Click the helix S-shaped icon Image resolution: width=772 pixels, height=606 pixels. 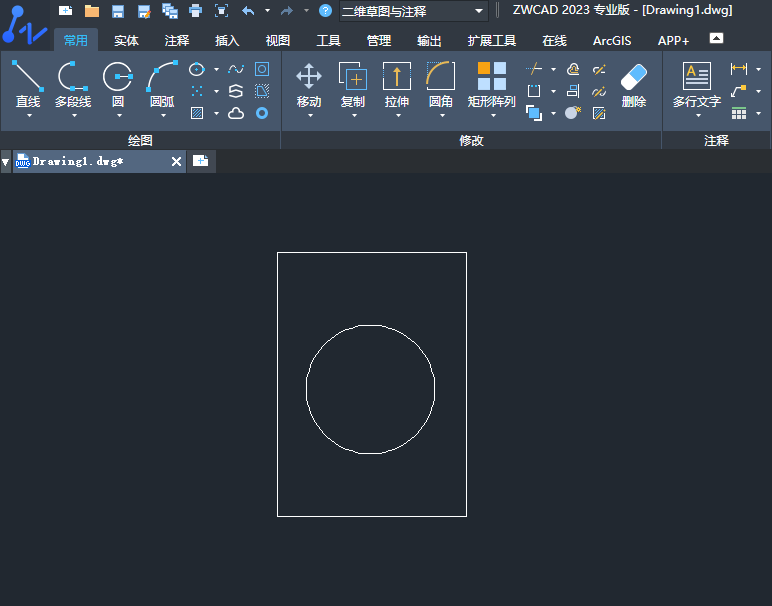(x=236, y=91)
